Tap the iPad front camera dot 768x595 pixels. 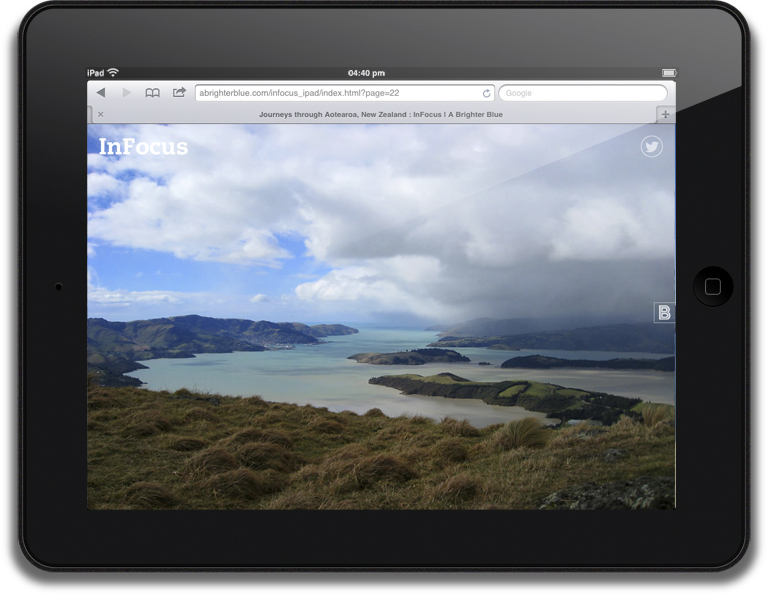(58, 287)
